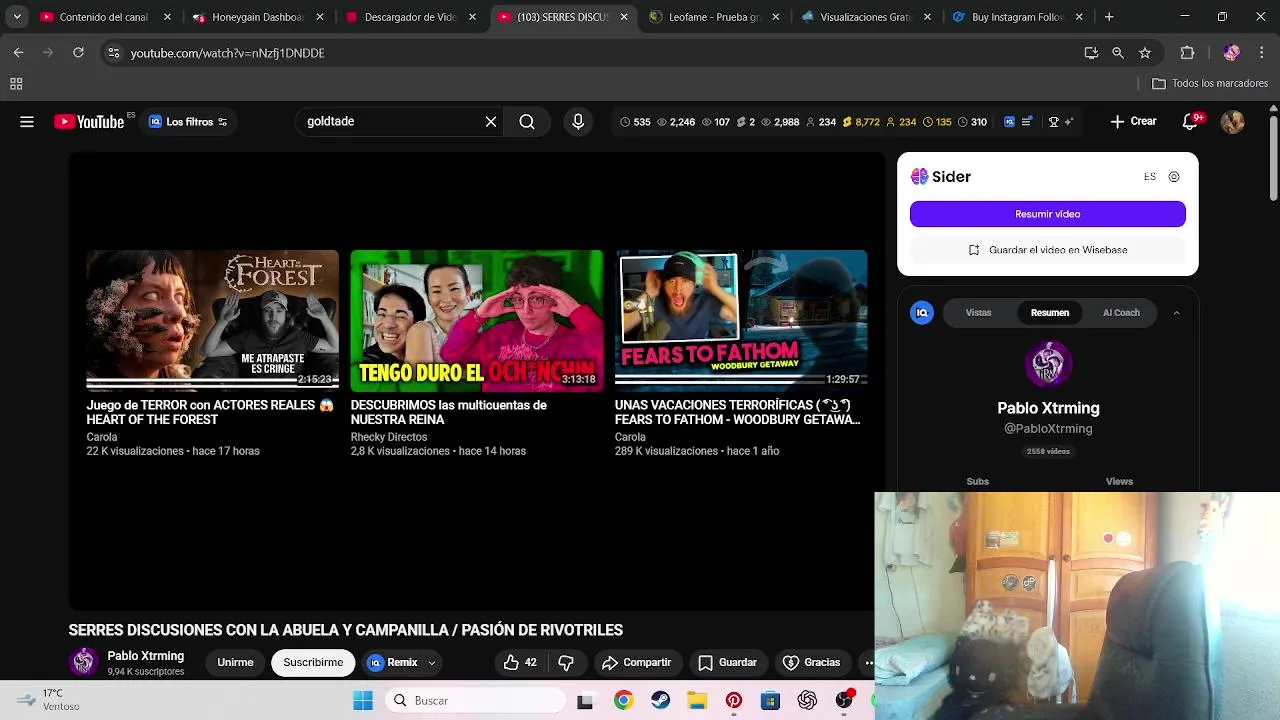Start voice search with the microphone

click(578, 122)
